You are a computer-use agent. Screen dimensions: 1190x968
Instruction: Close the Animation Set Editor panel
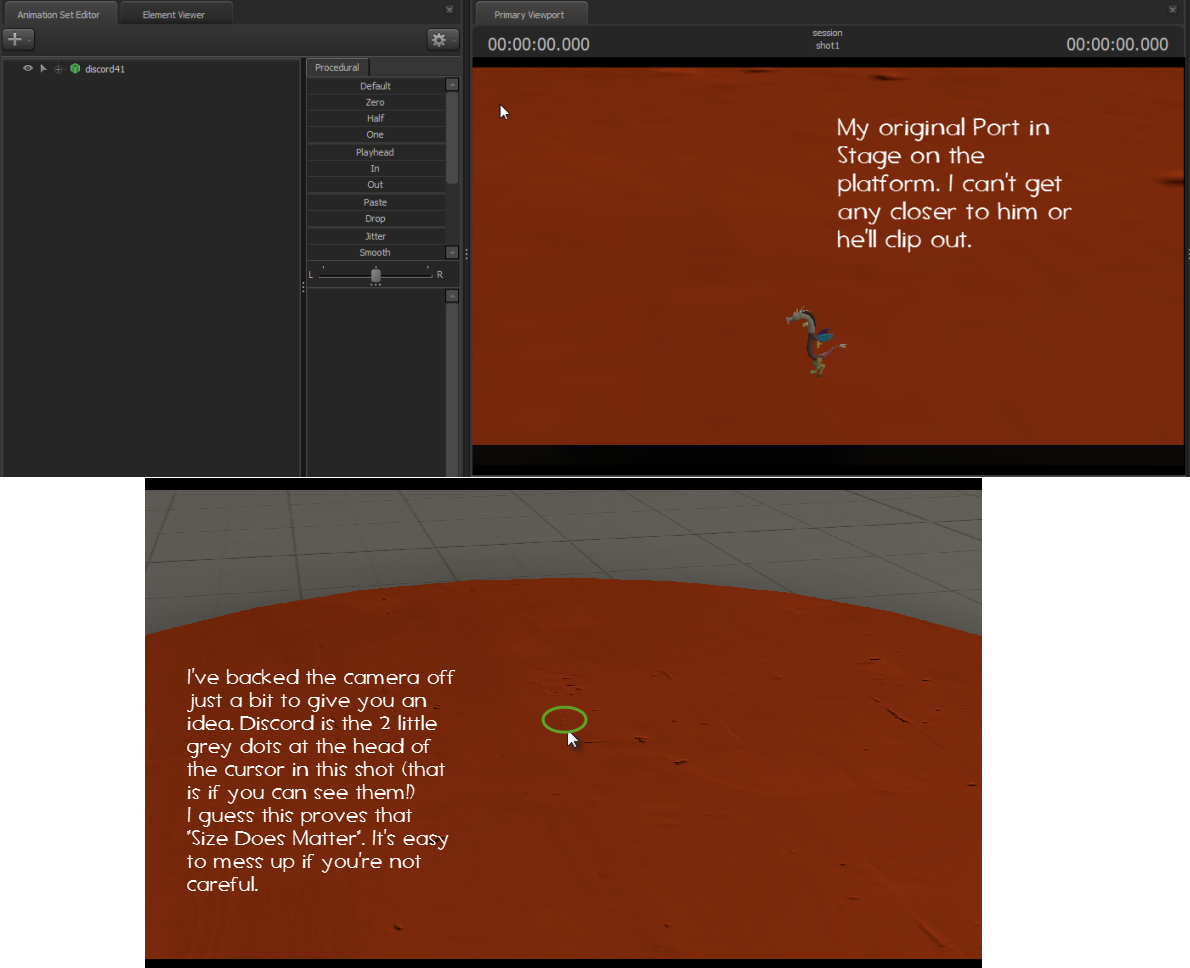(x=449, y=10)
